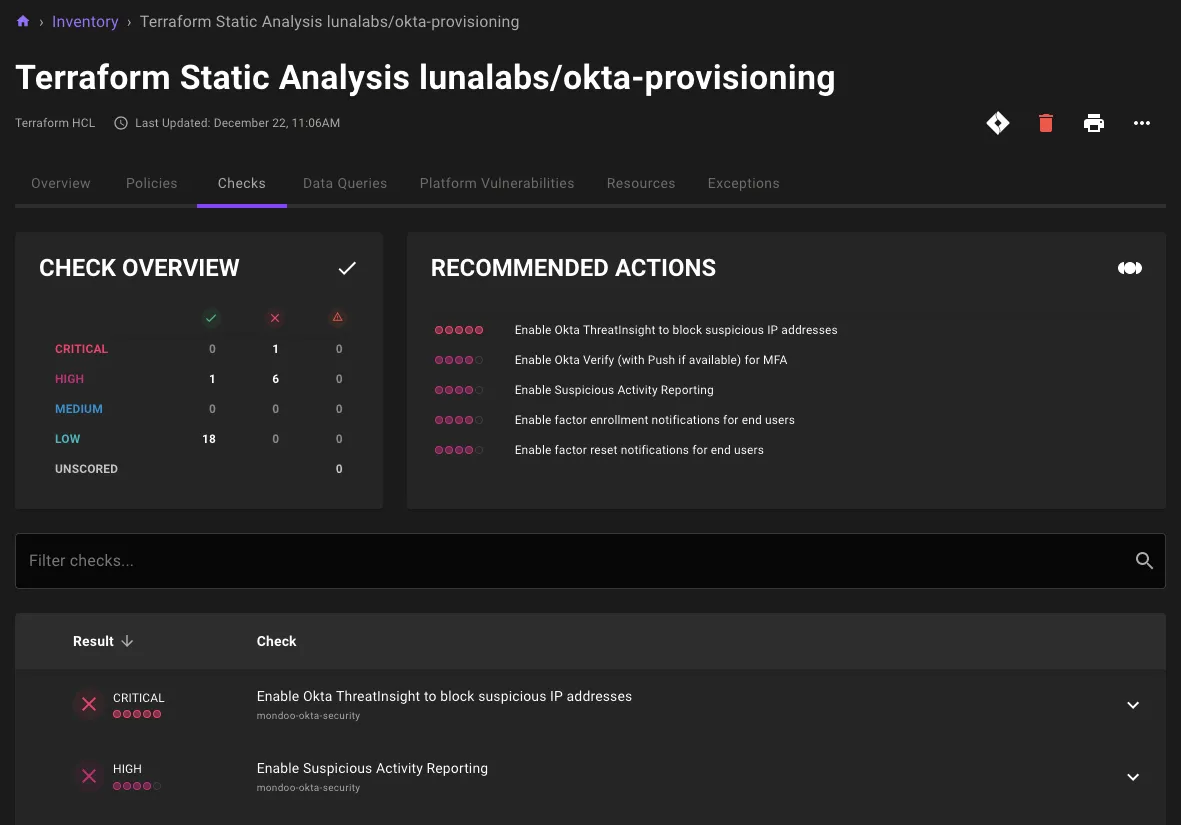Click mondoo-okta-security under ThreatInsight check
The height and width of the screenshot is (825, 1181).
[x=308, y=716]
